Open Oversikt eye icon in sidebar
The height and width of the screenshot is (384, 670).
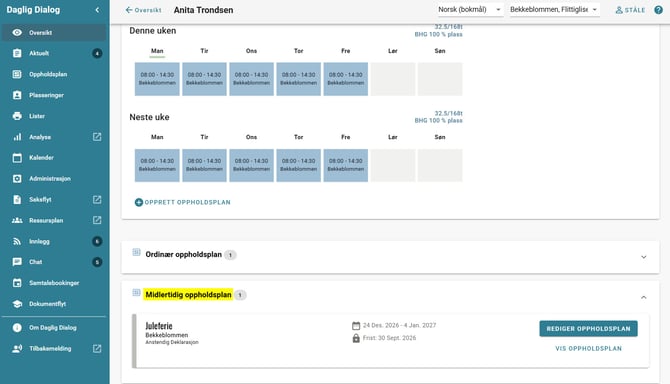(17, 32)
